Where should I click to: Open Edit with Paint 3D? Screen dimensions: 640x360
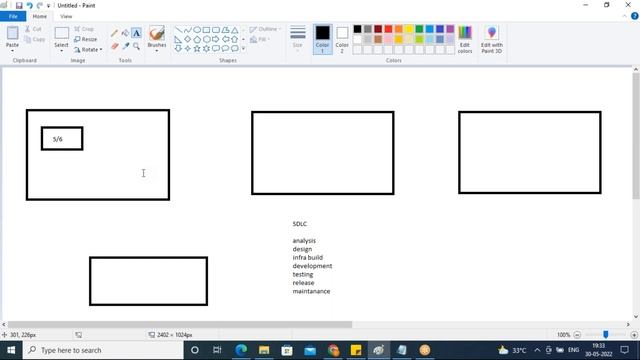[x=491, y=39]
